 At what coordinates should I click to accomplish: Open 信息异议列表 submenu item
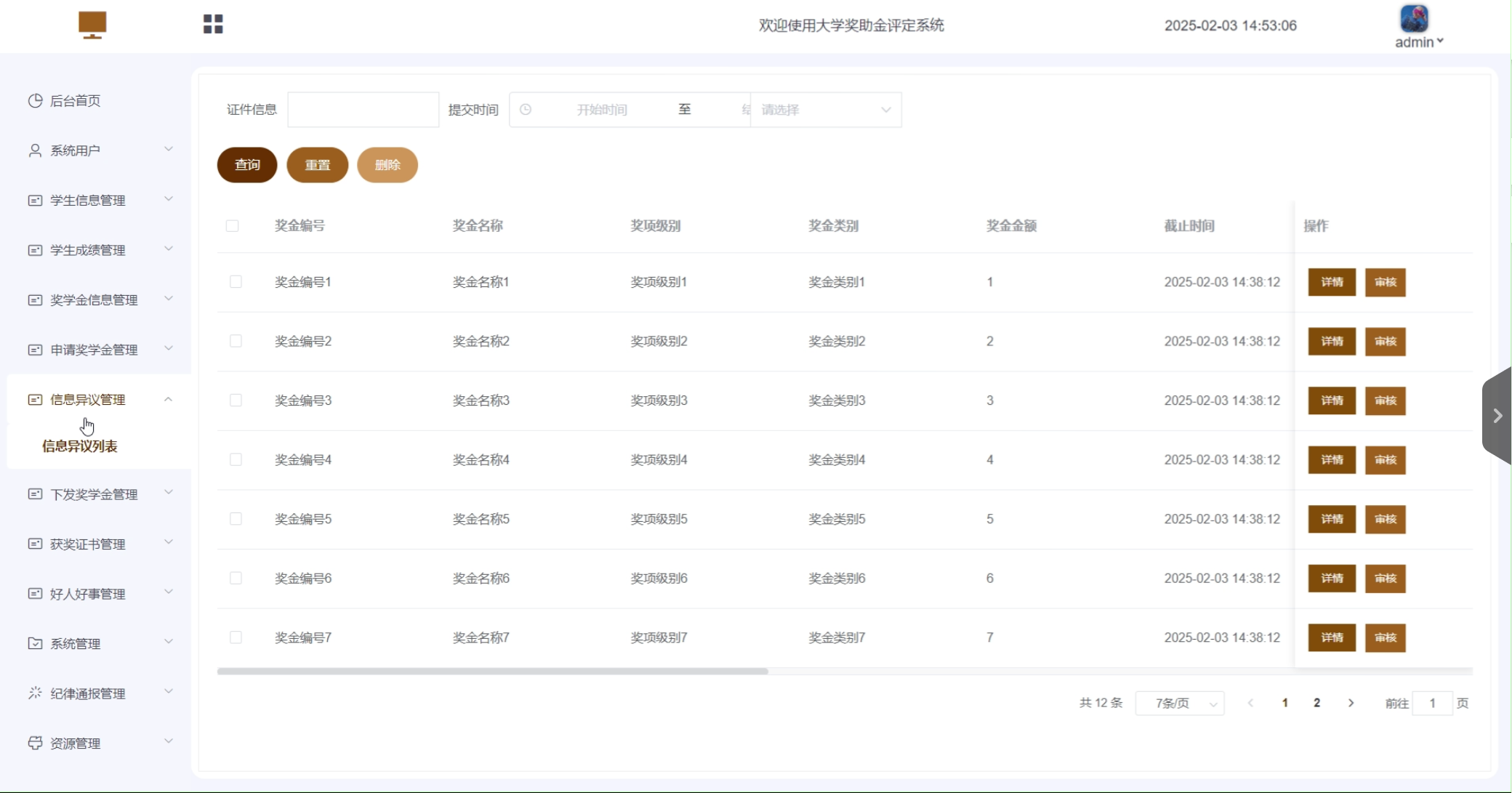point(80,446)
